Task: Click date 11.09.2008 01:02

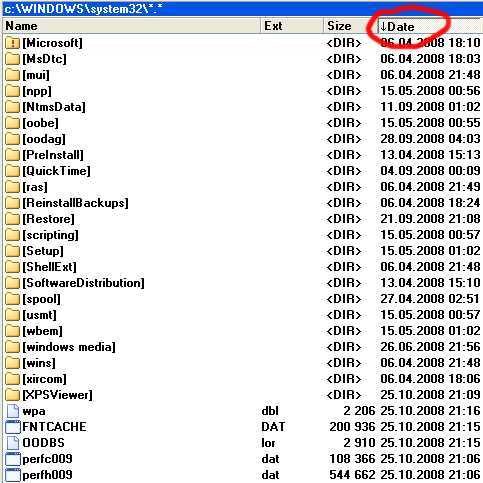Action: [430, 107]
